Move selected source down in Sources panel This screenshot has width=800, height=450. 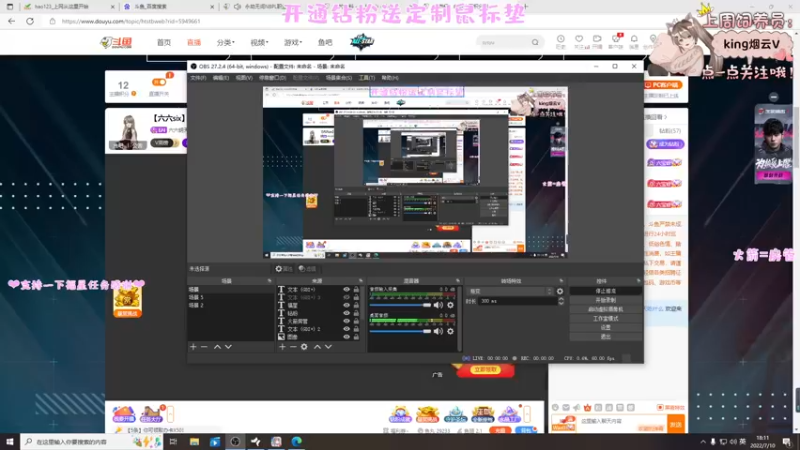[x=329, y=347]
